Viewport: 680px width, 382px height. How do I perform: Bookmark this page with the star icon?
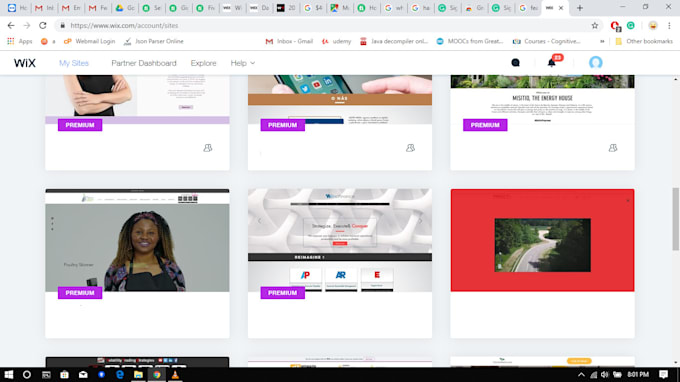pyautogui.click(x=595, y=26)
